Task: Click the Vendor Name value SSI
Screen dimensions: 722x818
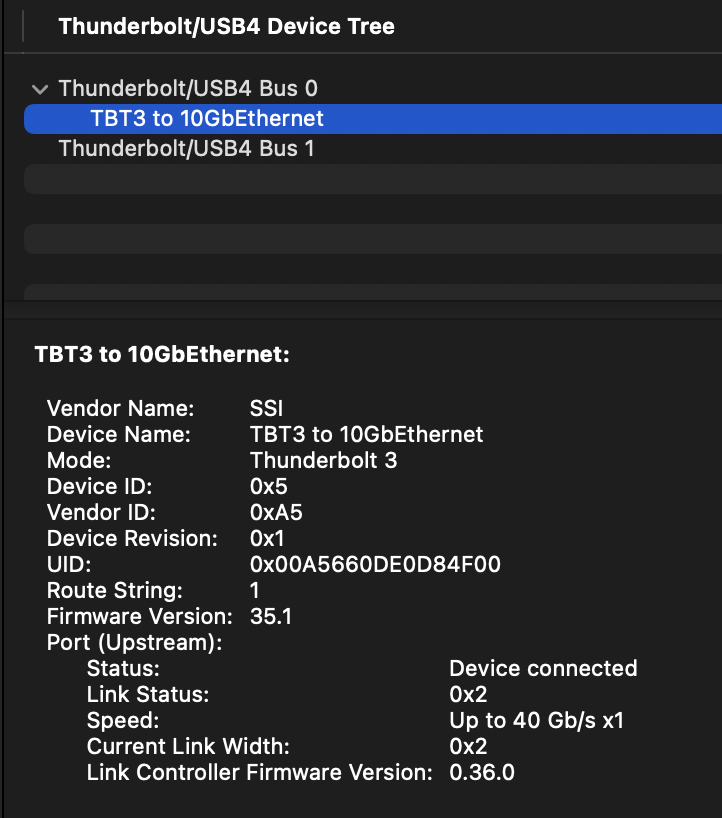Action: (x=266, y=408)
